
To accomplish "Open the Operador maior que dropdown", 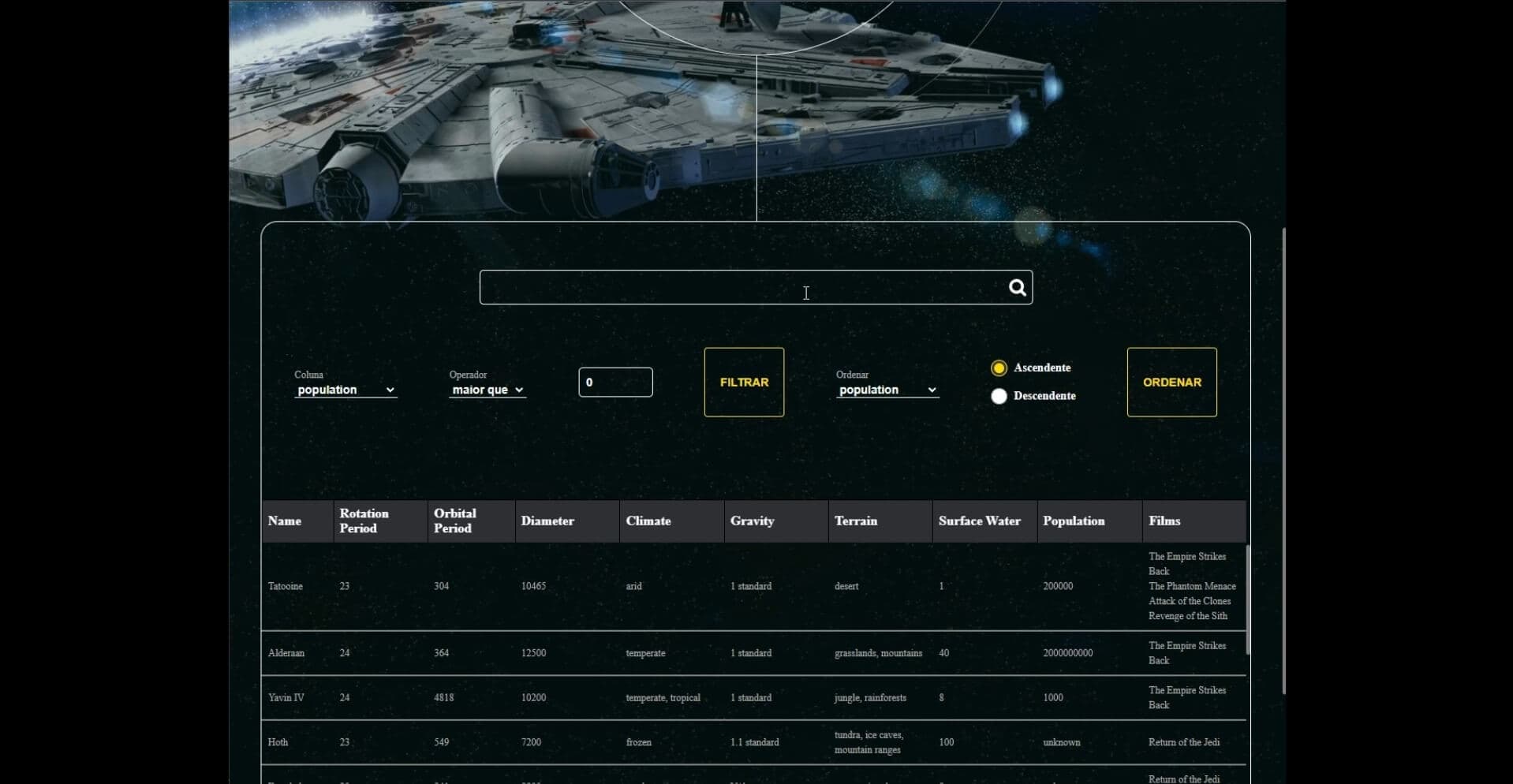I will pyautogui.click(x=486, y=390).
